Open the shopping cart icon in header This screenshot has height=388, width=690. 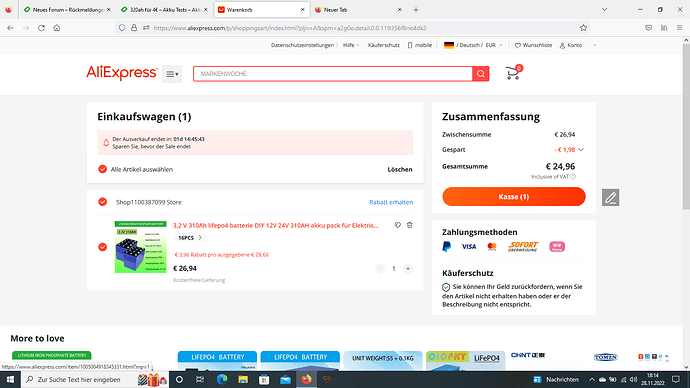coord(513,73)
